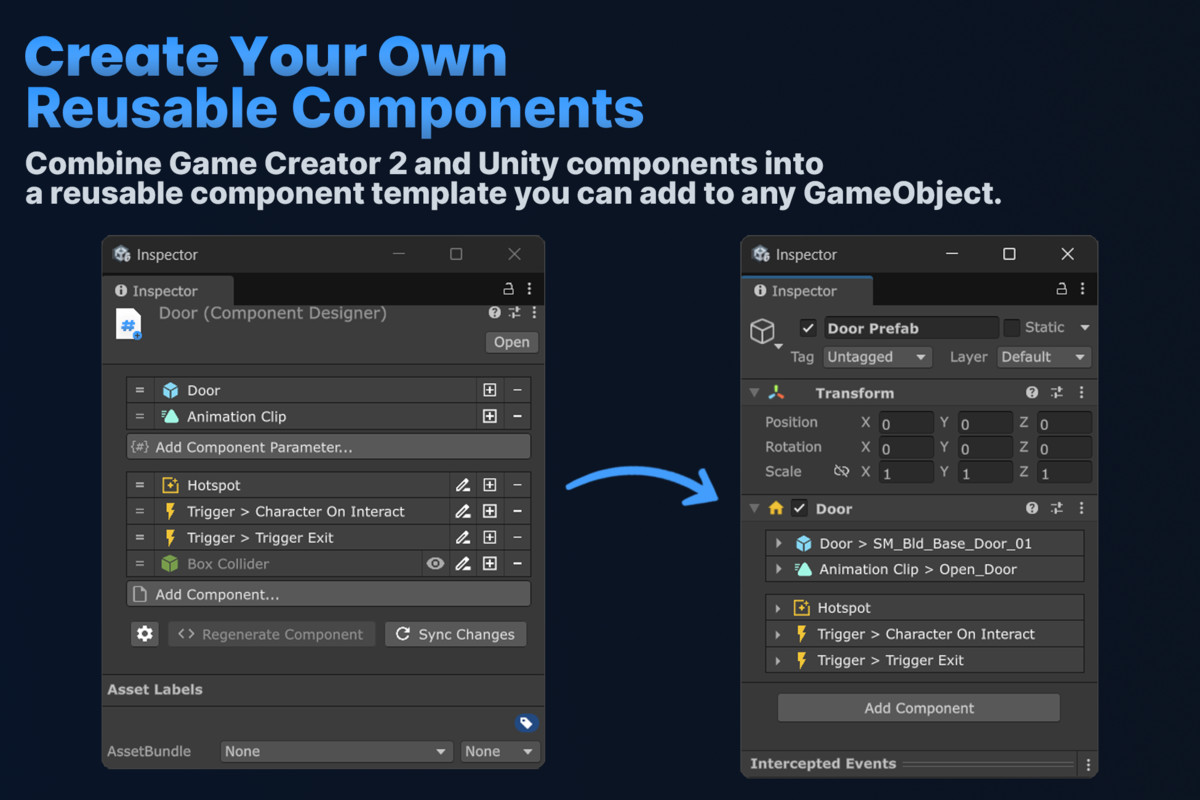
Task: Click Add Component button in right Inspector
Action: point(919,708)
